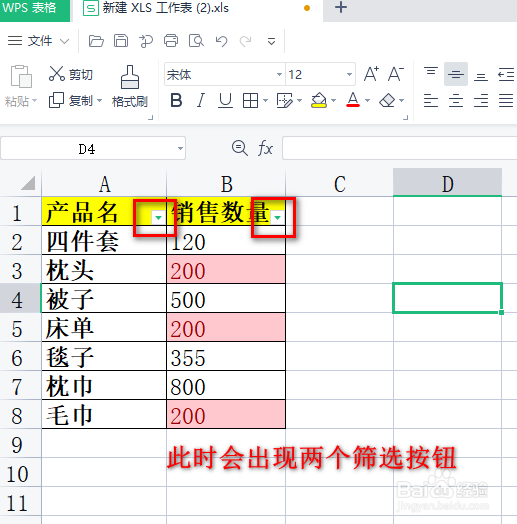The width and height of the screenshot is (517, 524).
Task: Select cell containing 毛巾
Action: click(x=104, y=414)
